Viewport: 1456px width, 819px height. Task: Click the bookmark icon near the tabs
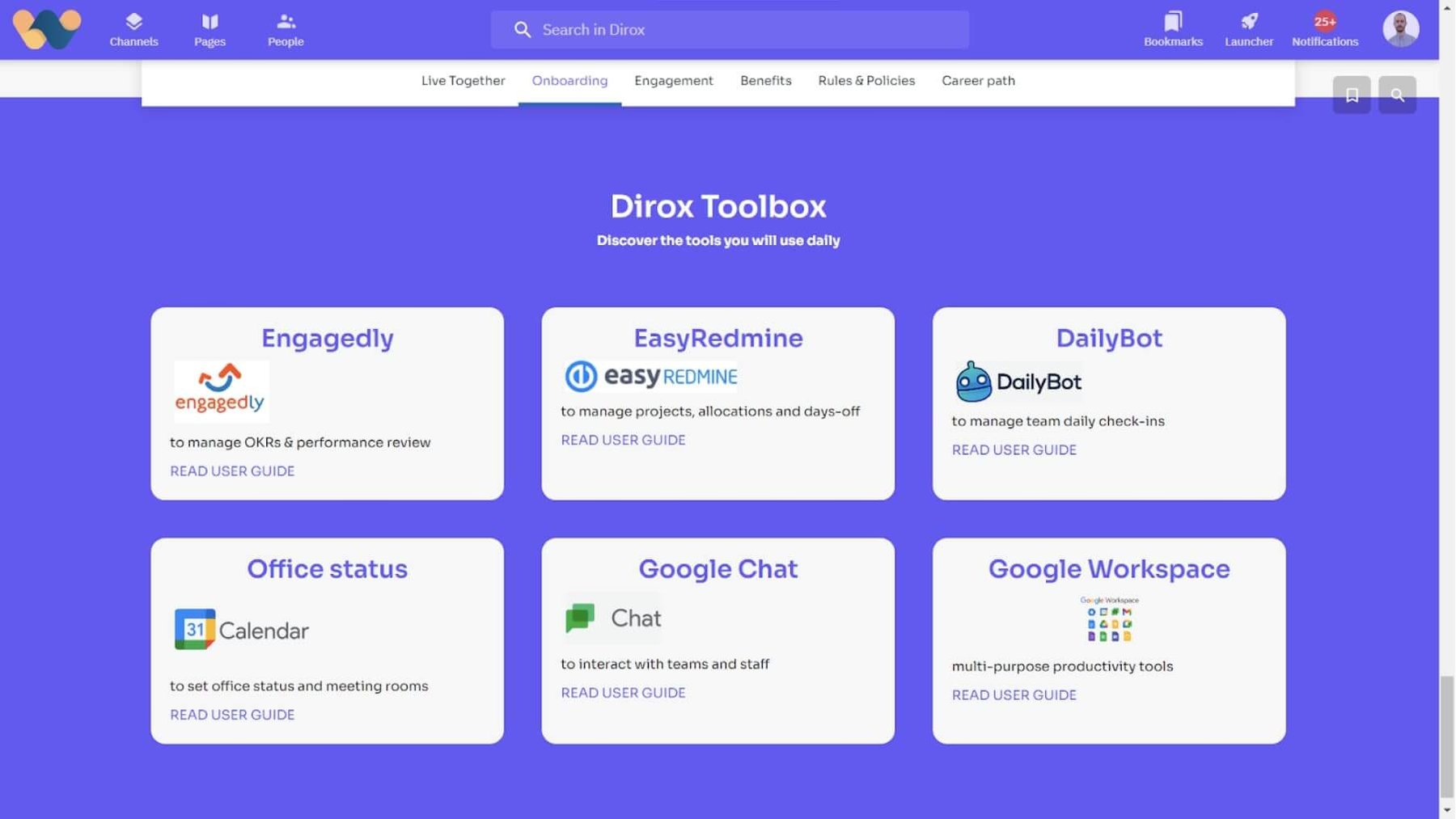[x=1351, y=95]
